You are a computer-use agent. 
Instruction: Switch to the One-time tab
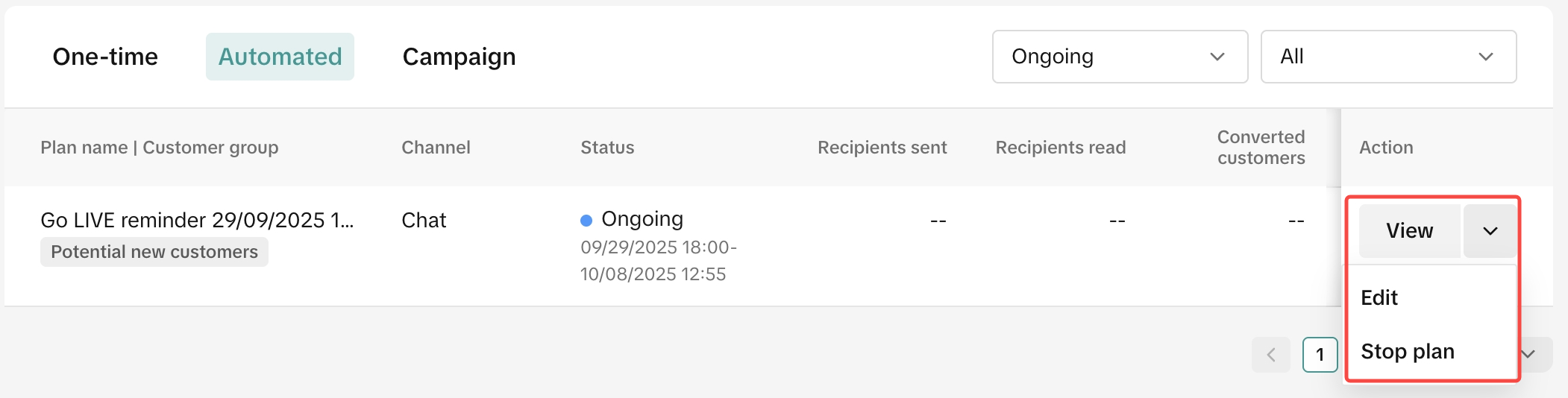tap(105, 57)
